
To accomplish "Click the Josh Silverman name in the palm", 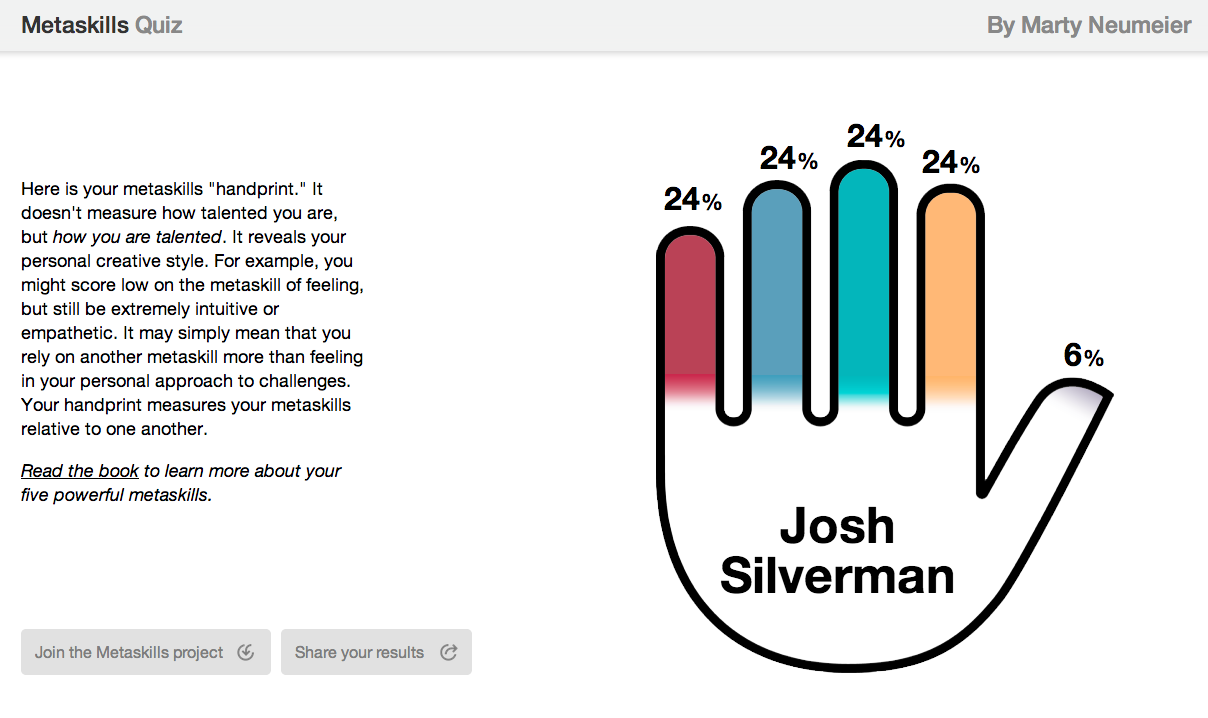I will [837, 551].
